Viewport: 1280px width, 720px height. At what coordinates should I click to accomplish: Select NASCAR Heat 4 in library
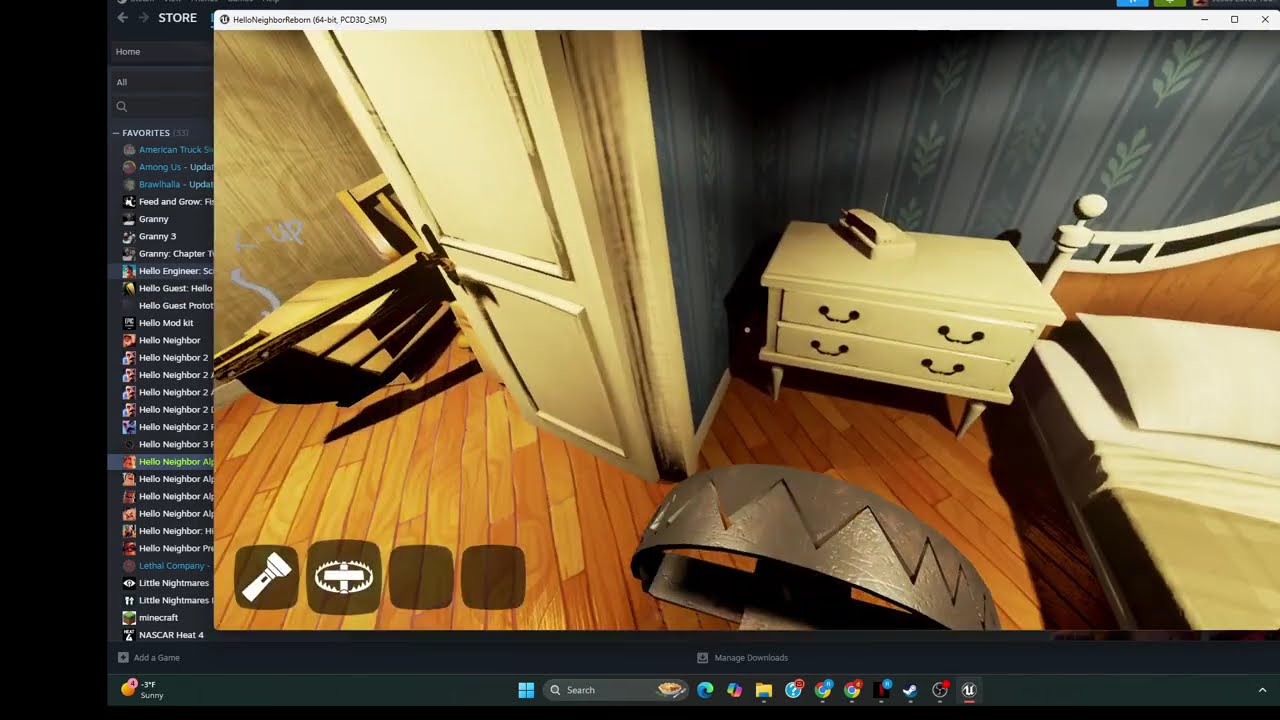(x=171, y=635)
